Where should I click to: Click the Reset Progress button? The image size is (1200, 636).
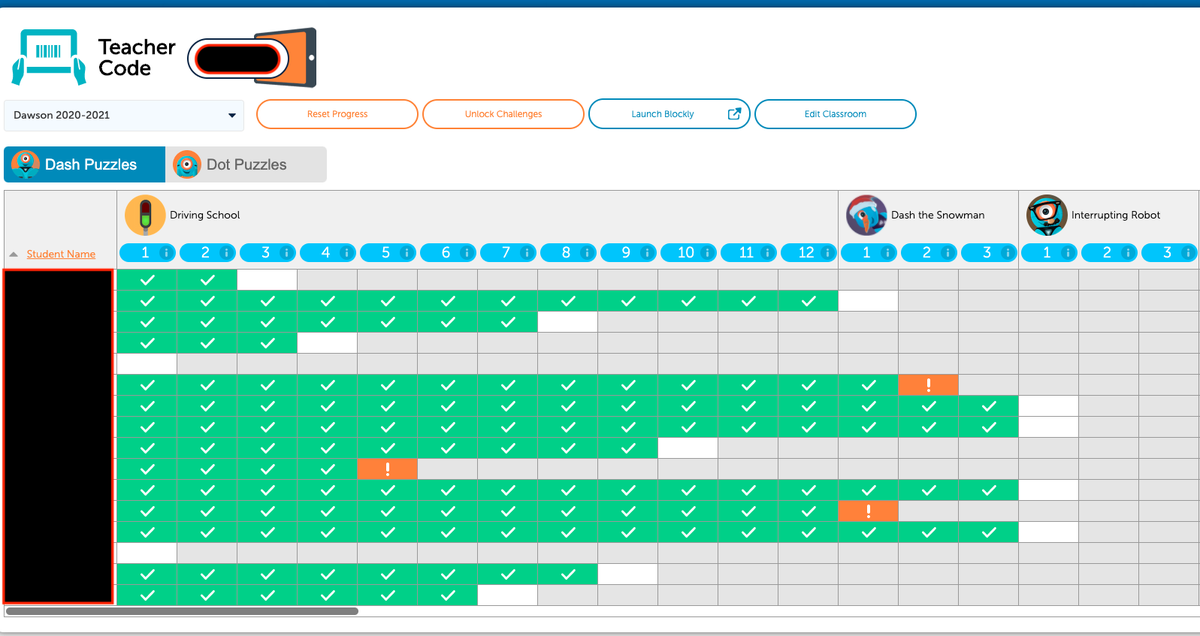337,114
